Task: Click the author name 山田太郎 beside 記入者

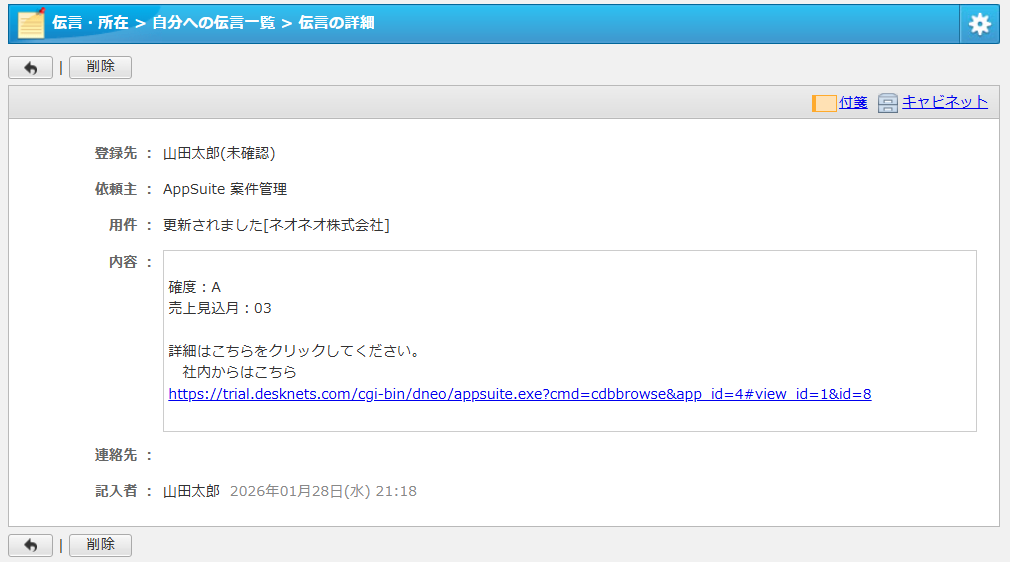Action: 191,491
